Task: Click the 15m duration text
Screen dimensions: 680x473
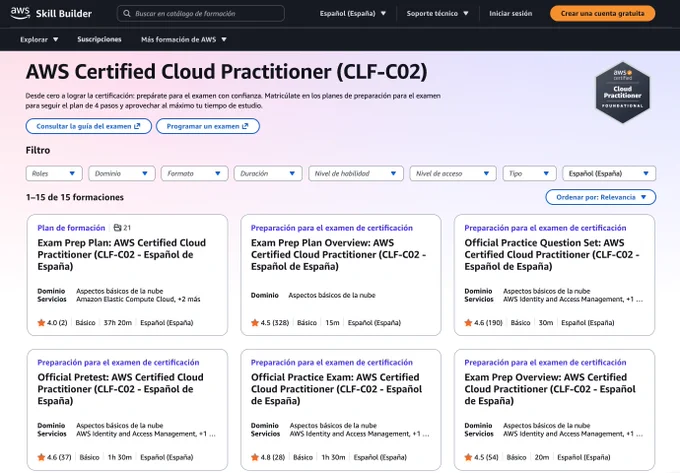Action: pyautogui.click(x=332, y=323)
